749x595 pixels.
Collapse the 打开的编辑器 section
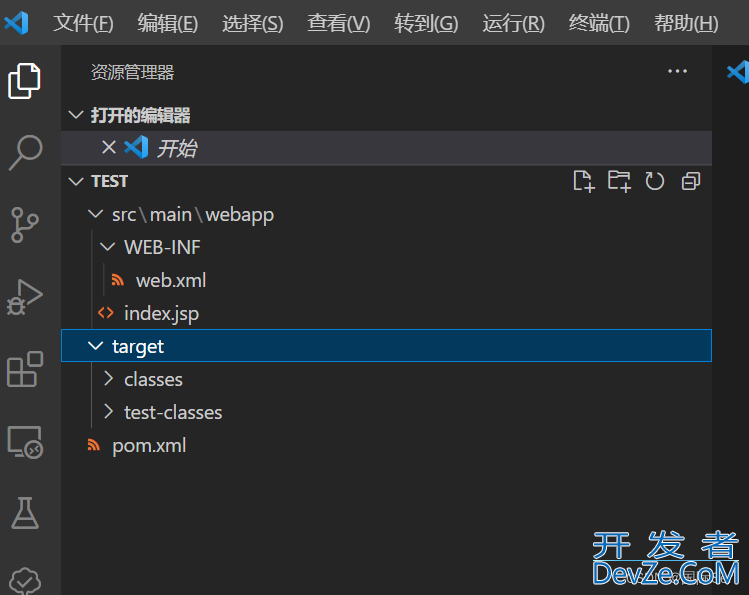[x=76, y=115]
